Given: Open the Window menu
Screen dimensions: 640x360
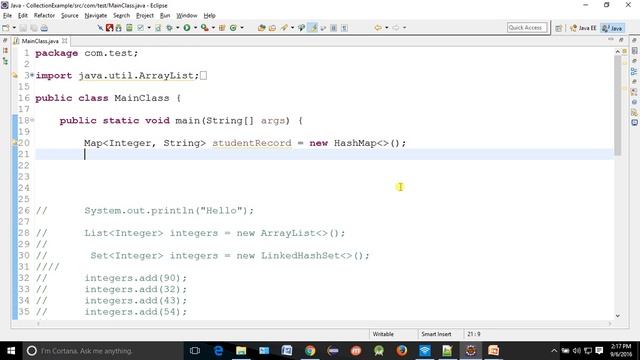Looking at the screenshot, I should [x=187, y=16].
